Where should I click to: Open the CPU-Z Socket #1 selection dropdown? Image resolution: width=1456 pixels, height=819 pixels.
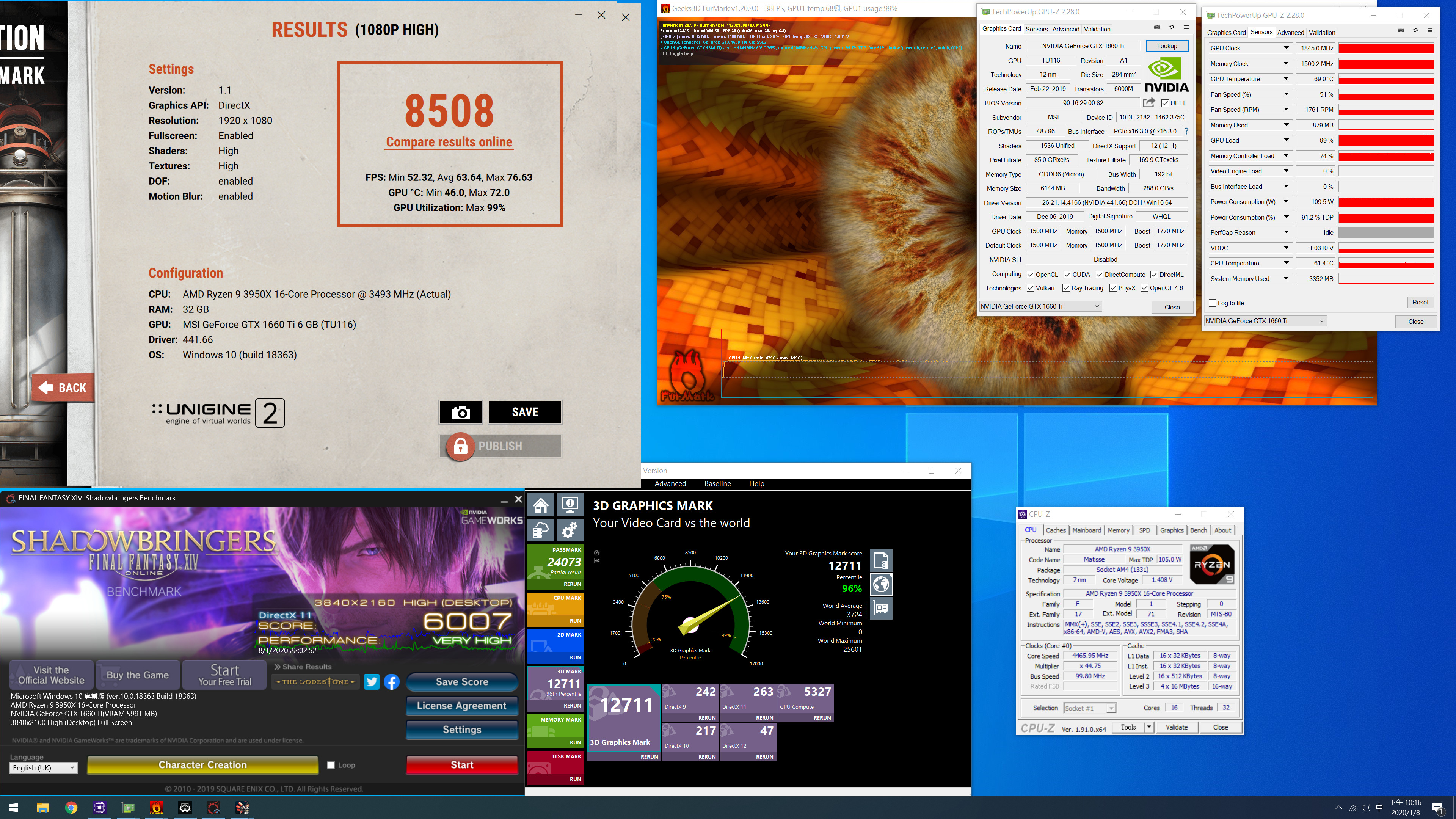tap(1089, 708)
